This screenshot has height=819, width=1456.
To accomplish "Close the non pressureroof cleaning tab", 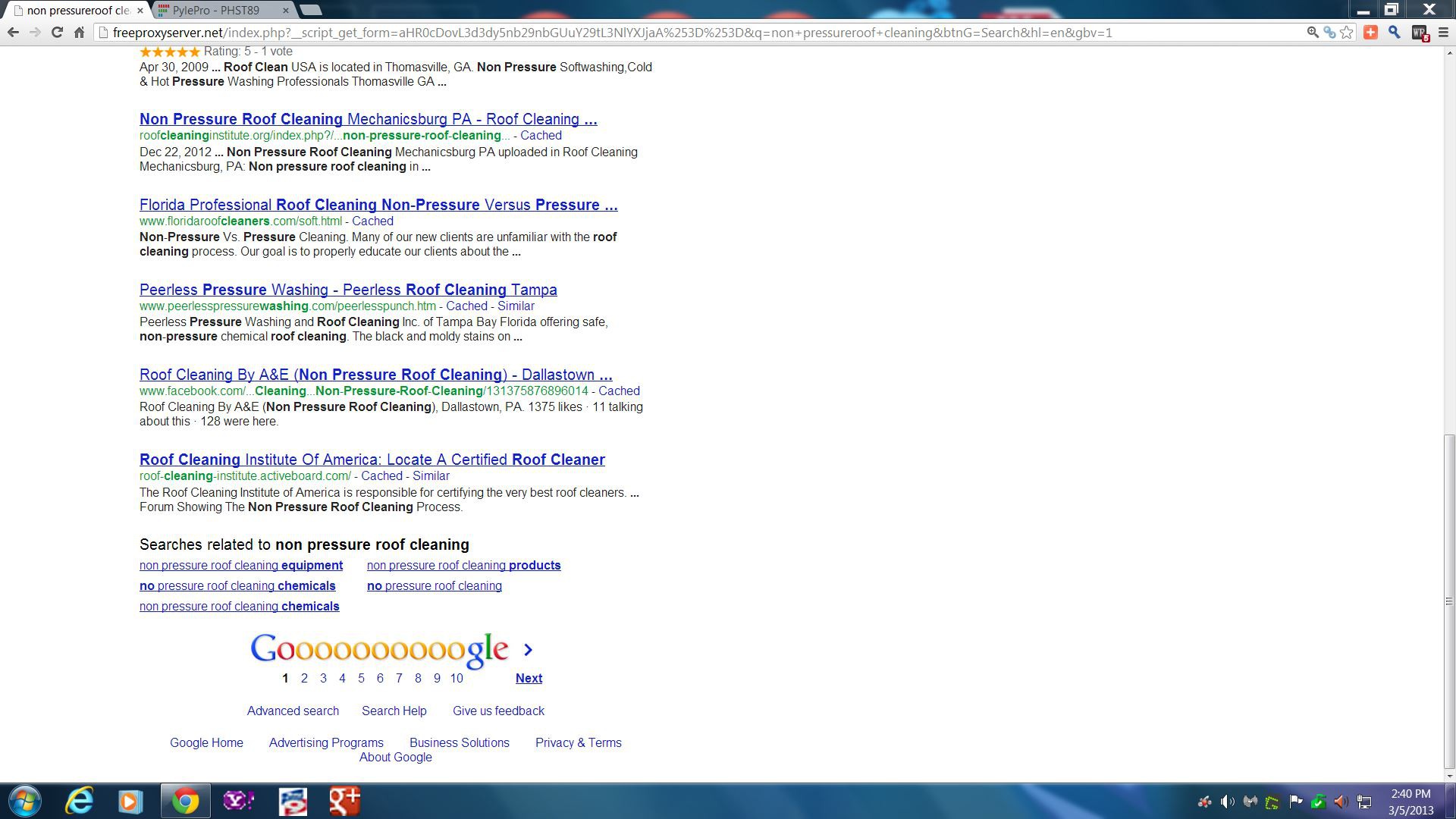I will tap(140, 10).
